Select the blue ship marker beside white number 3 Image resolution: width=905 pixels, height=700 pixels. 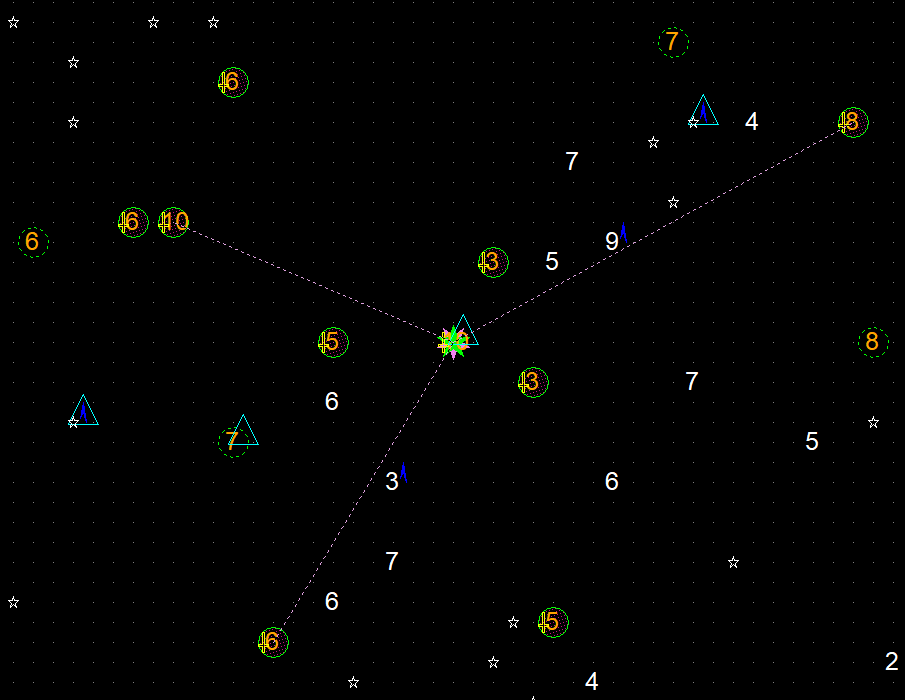tap(403, 474)
